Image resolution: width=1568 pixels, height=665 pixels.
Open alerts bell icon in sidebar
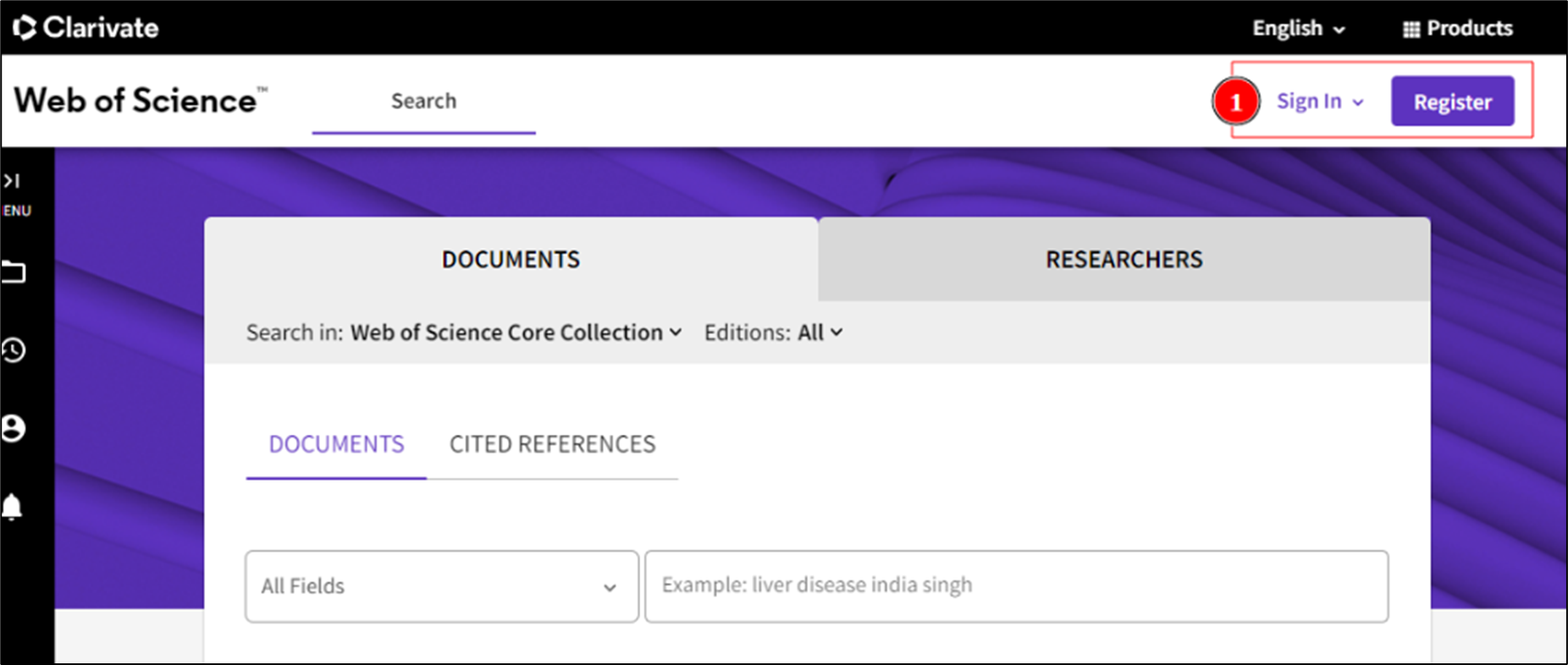point(12,507)
